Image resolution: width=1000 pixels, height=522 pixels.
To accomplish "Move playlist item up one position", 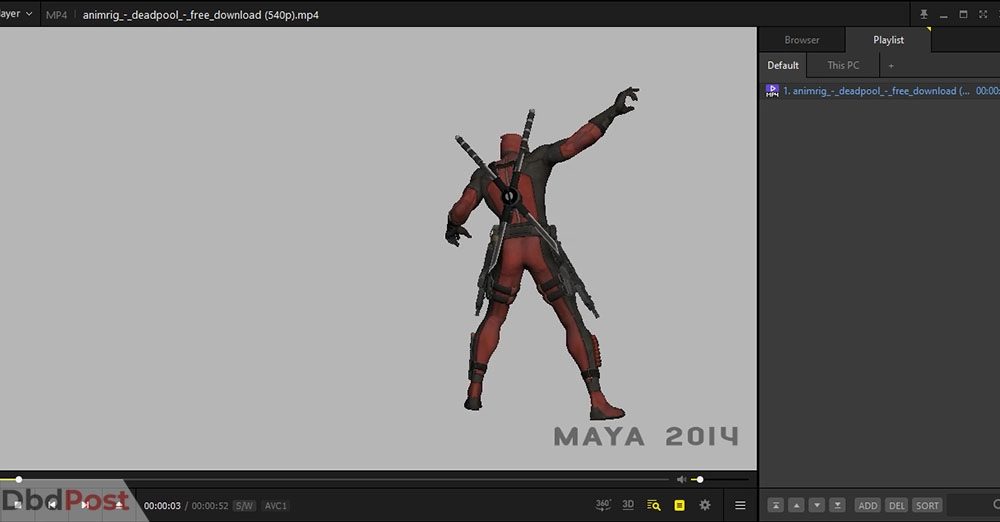I will pos(796,505).
